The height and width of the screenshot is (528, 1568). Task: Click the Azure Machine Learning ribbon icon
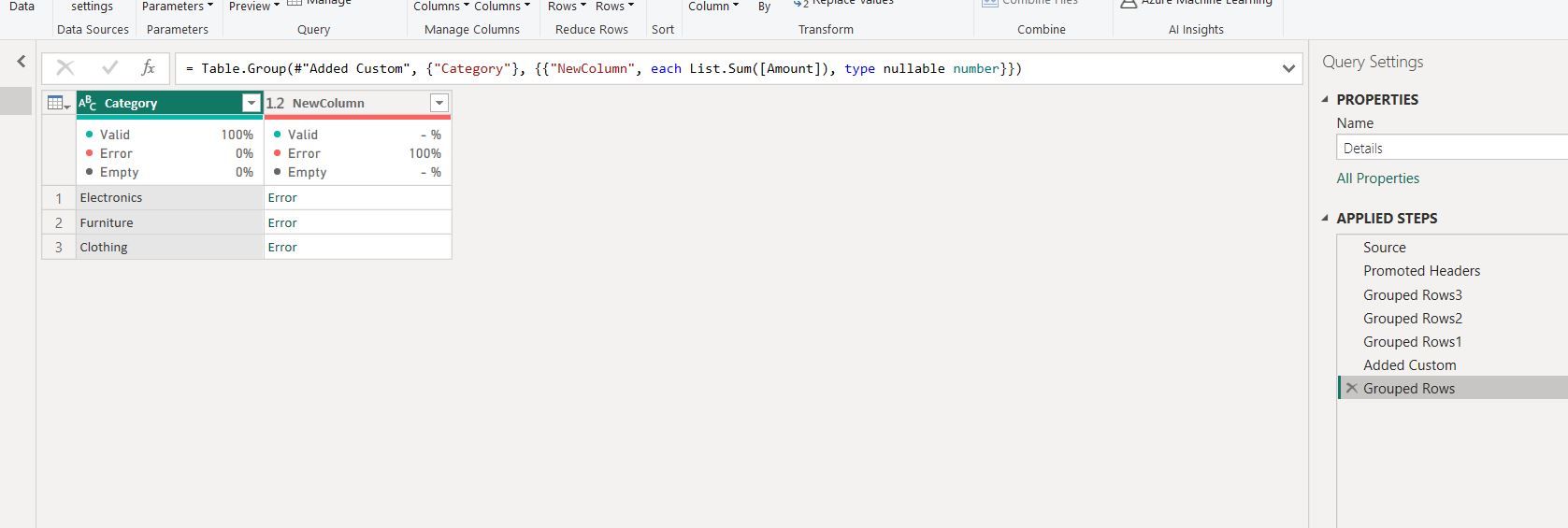[x=1129, y=4]
